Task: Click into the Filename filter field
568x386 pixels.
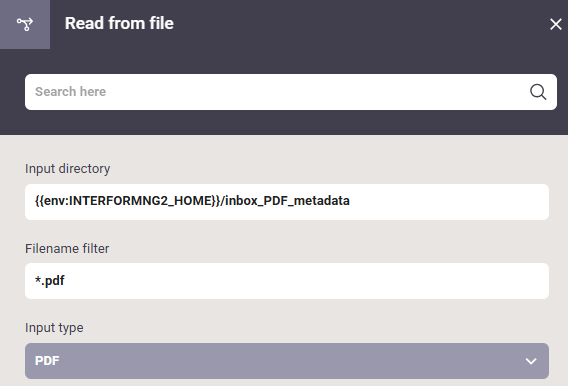Action: 287,281
